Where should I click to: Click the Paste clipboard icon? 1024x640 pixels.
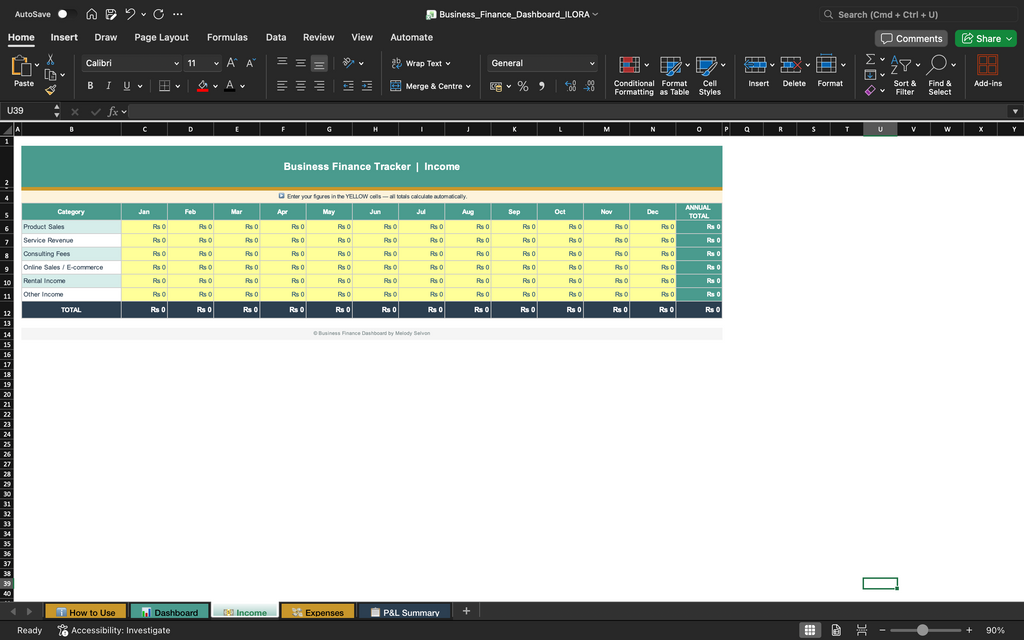point(22,67)
